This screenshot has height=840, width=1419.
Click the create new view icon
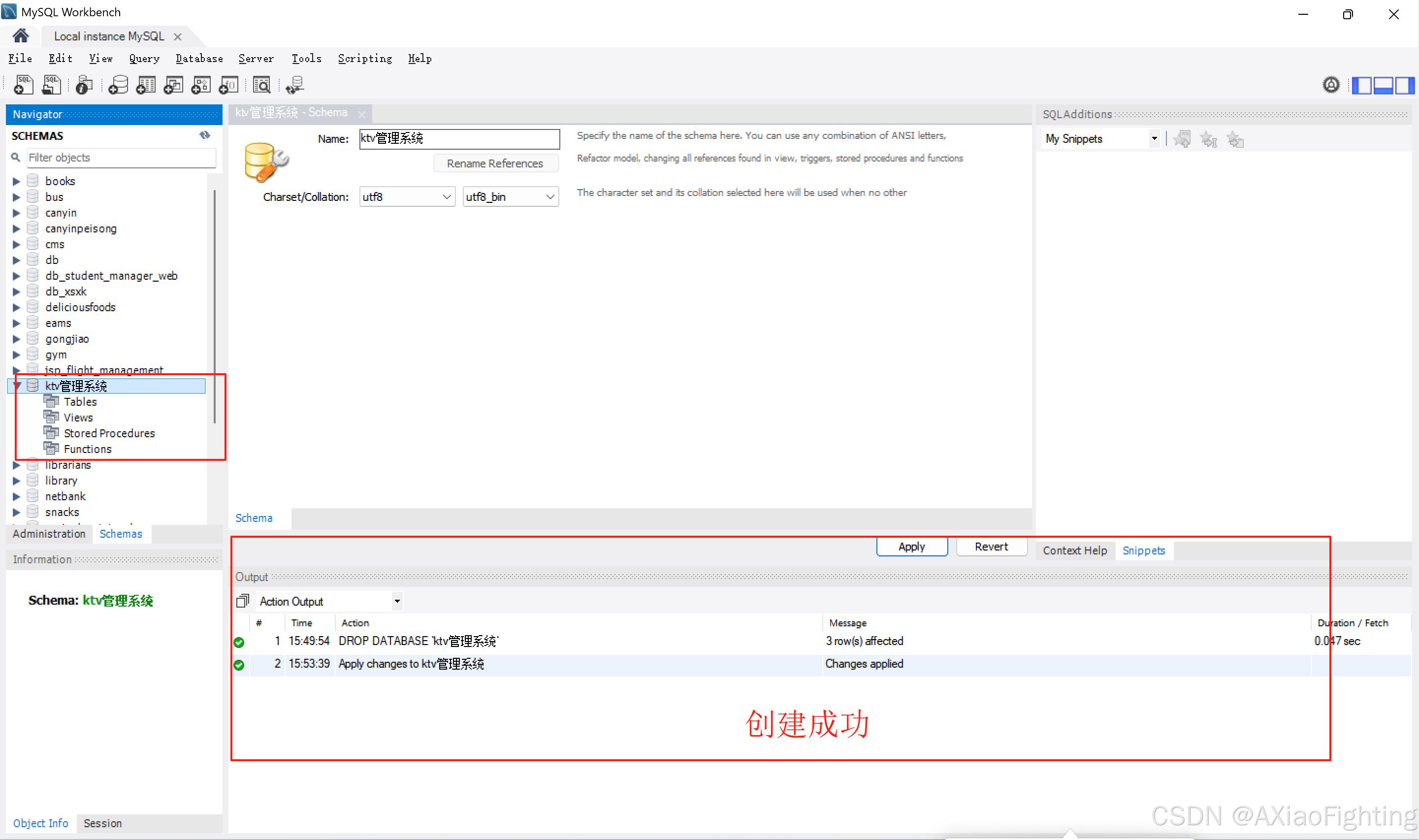pyautogui.click(x=173, y=85)
